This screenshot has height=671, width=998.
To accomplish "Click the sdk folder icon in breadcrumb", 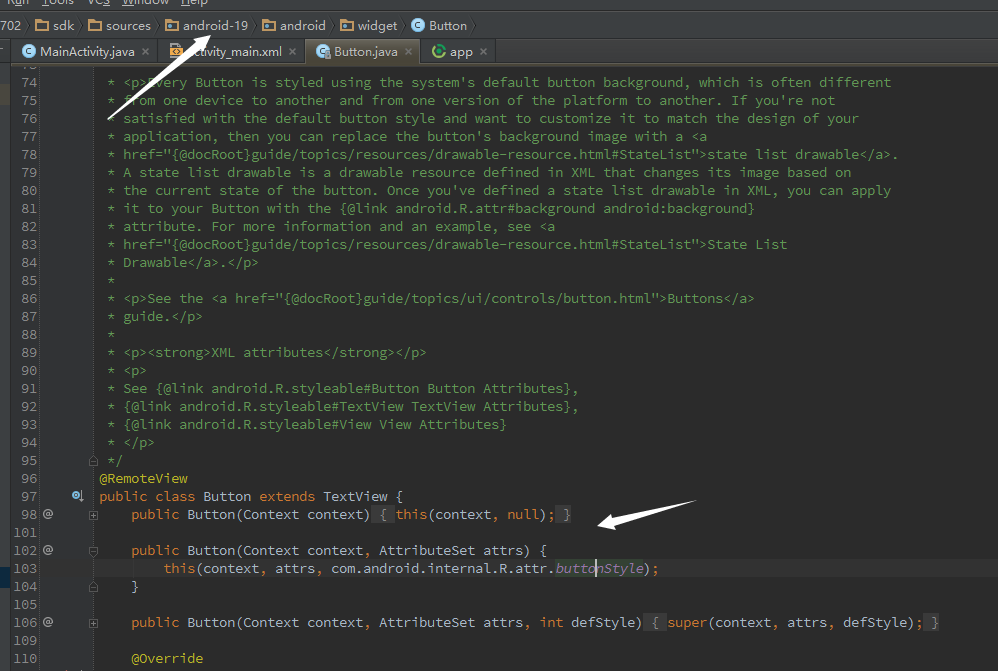I will click(41, 25).
